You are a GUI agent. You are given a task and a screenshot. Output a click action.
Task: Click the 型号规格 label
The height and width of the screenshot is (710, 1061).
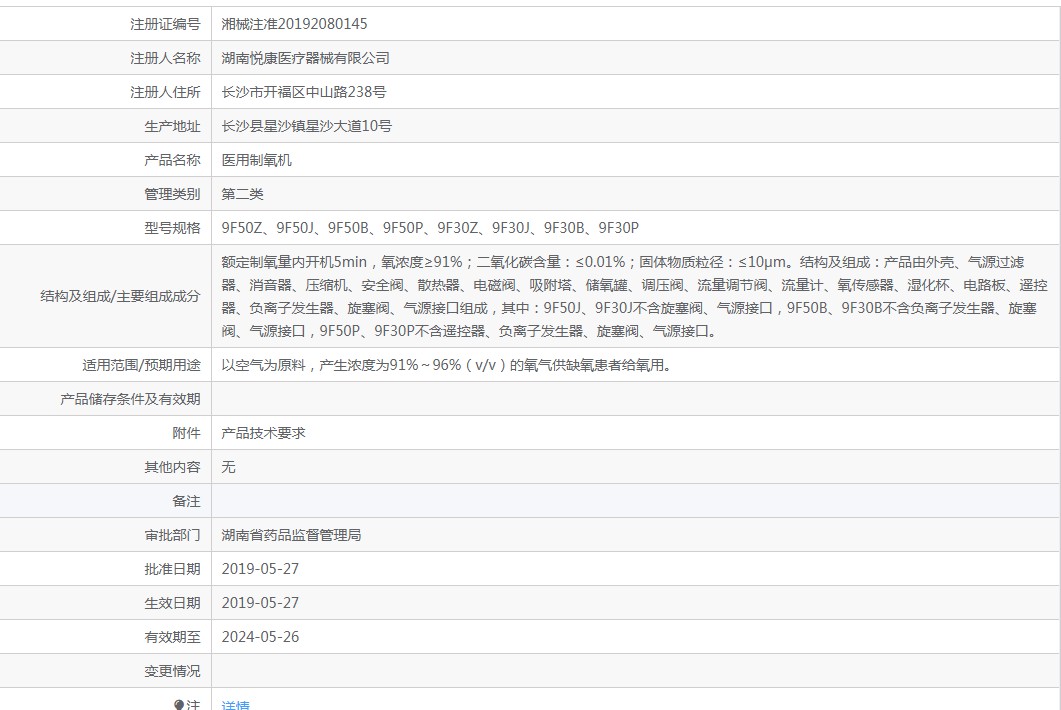click(x=173, y=228)
